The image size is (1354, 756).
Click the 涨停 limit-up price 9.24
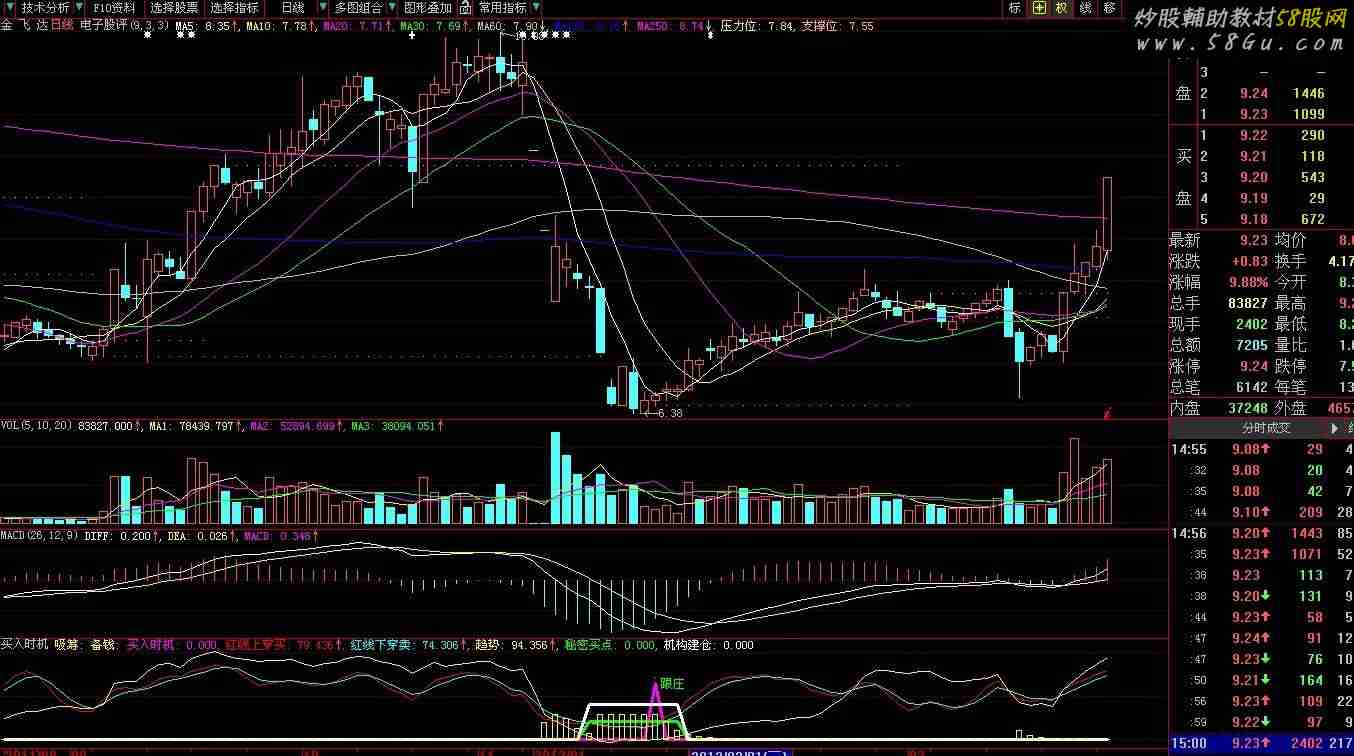[1253, 366]
